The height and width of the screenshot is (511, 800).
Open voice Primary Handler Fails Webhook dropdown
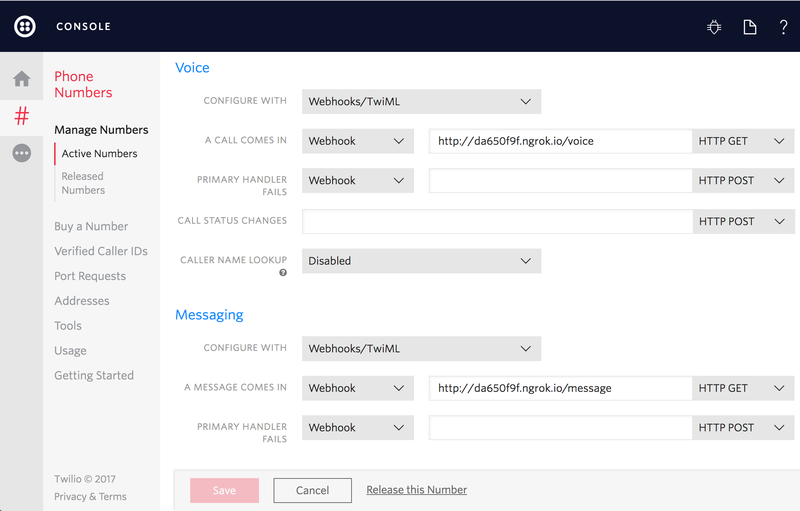point(358,181)
